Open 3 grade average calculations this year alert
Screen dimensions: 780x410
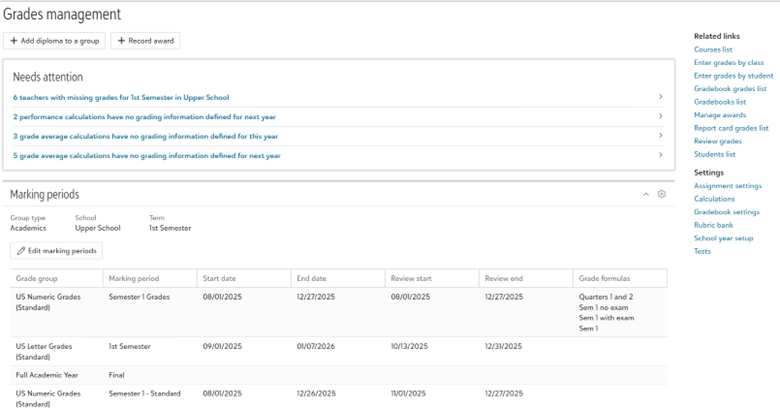[x=145, y=136]
